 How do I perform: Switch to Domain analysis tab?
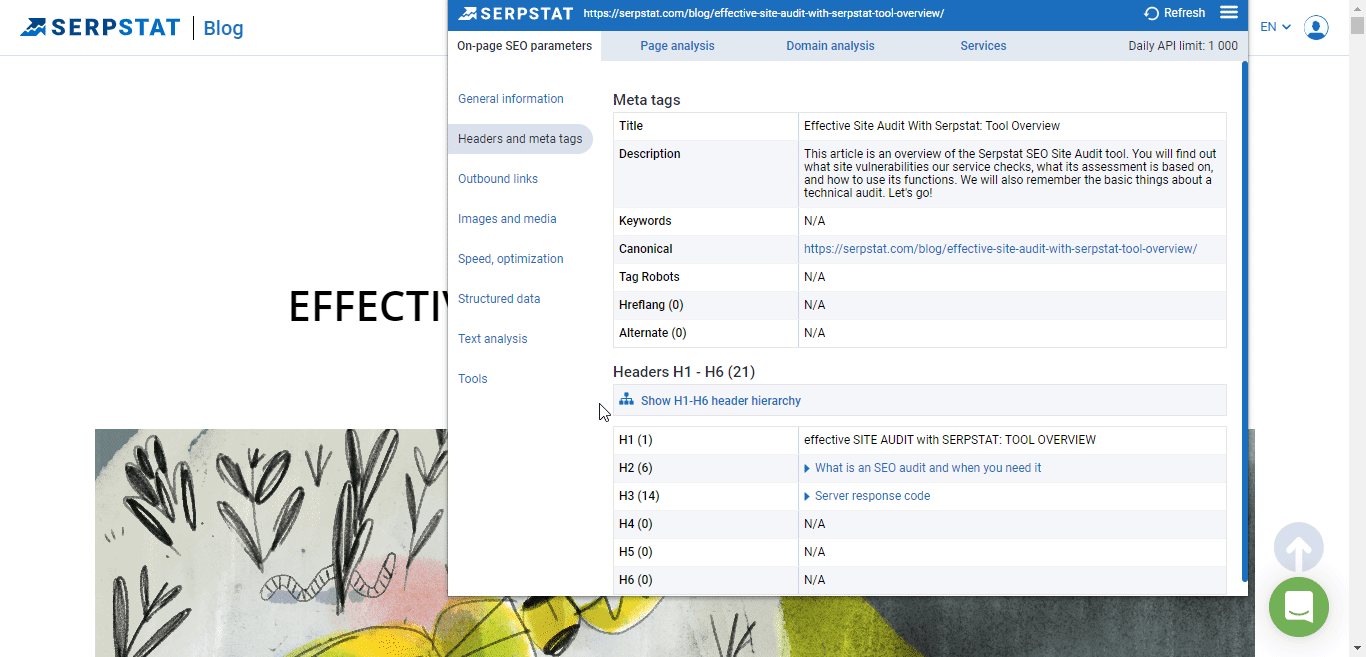pyautogui.click(x=830, y=46)
